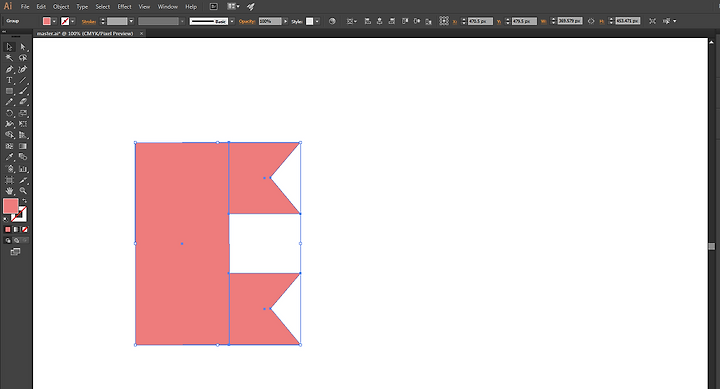
Task: Select the Lasso tool
Action: tap(23, 58)
